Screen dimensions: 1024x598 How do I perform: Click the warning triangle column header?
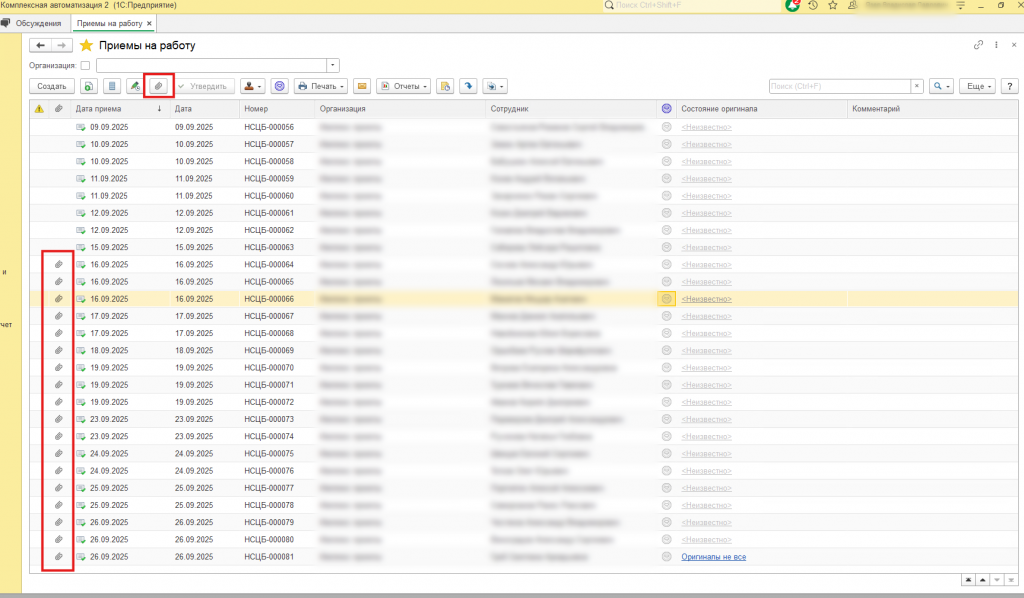pyautogui.click(x=39, y=109)
